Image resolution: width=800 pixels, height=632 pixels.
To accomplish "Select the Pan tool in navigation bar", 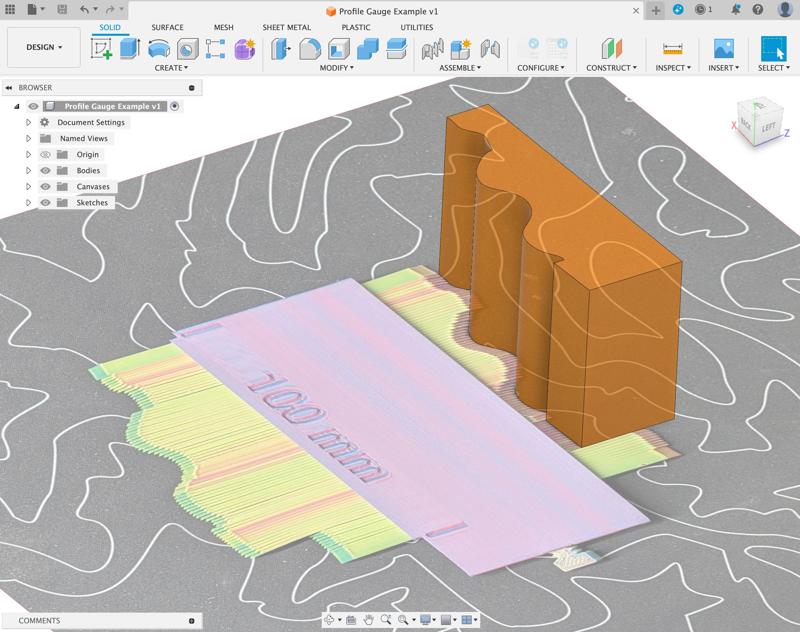I will pyautogui.click(x=367, y=619).
